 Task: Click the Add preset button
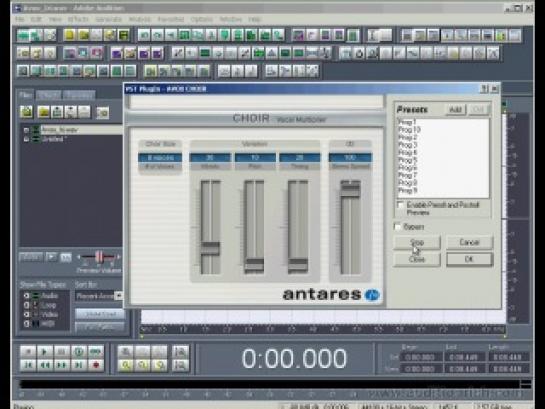[x=456, y=109]
